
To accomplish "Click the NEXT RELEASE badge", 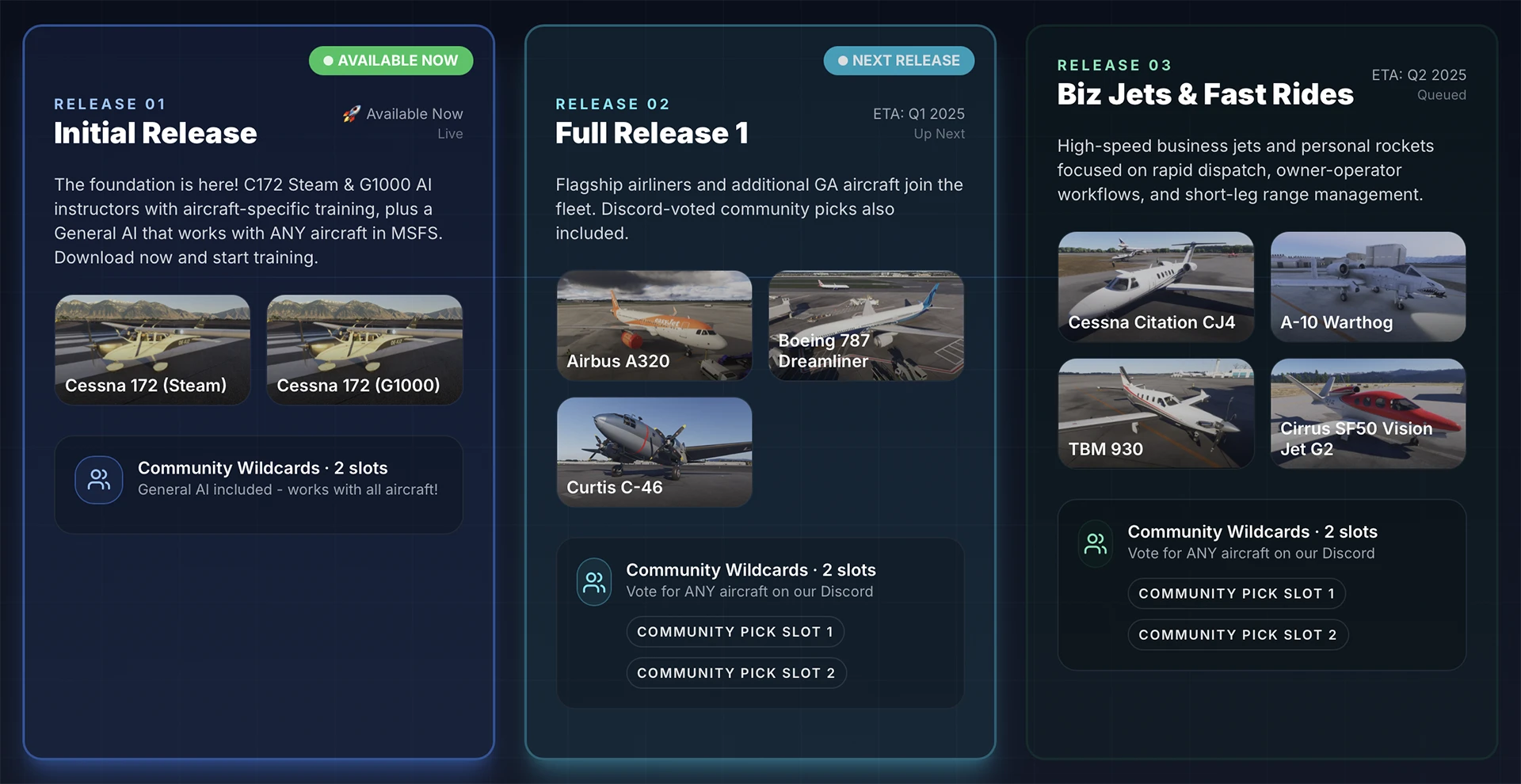I will click(x=898, y=61).
